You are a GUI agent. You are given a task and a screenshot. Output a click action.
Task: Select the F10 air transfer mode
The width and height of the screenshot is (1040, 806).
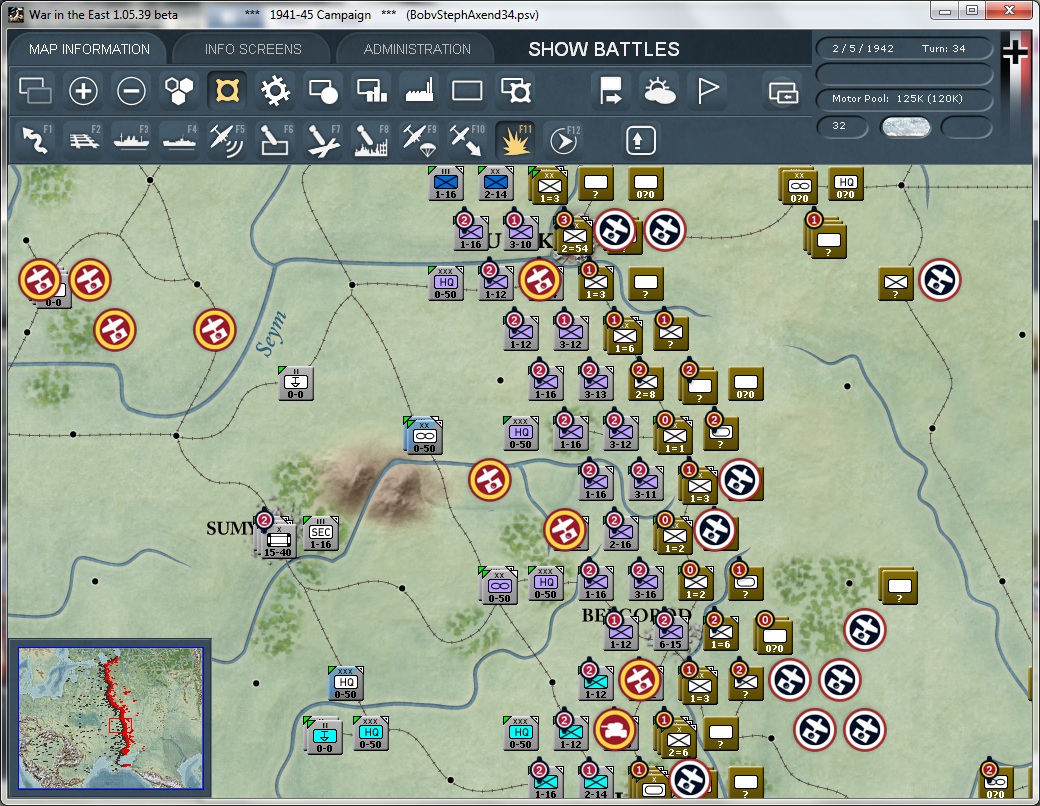[467, 140]
